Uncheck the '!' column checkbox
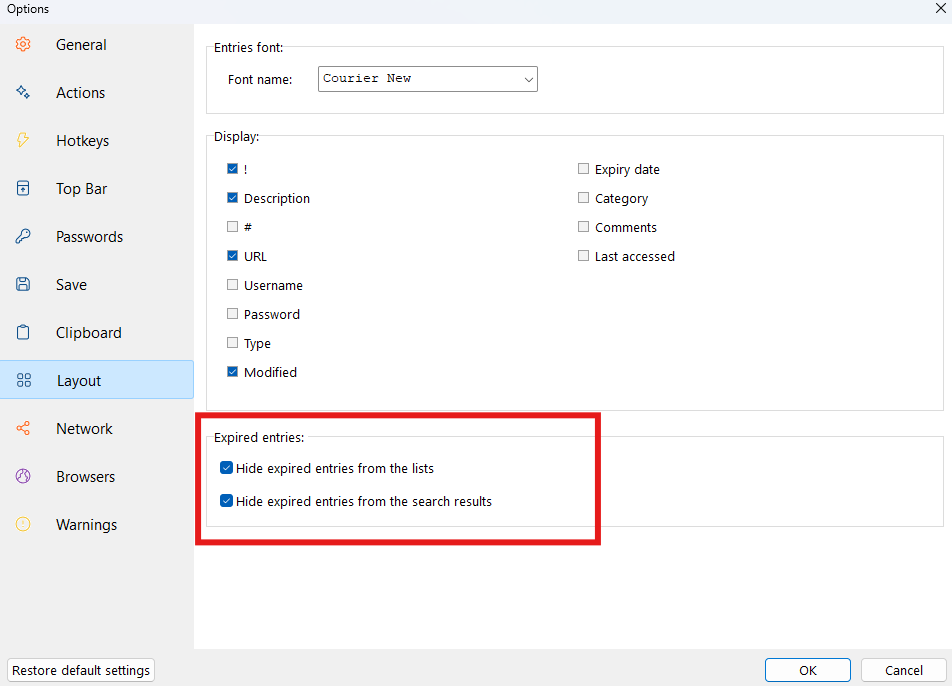The height and width of the screenshot is (686, 952). point(233,169)
